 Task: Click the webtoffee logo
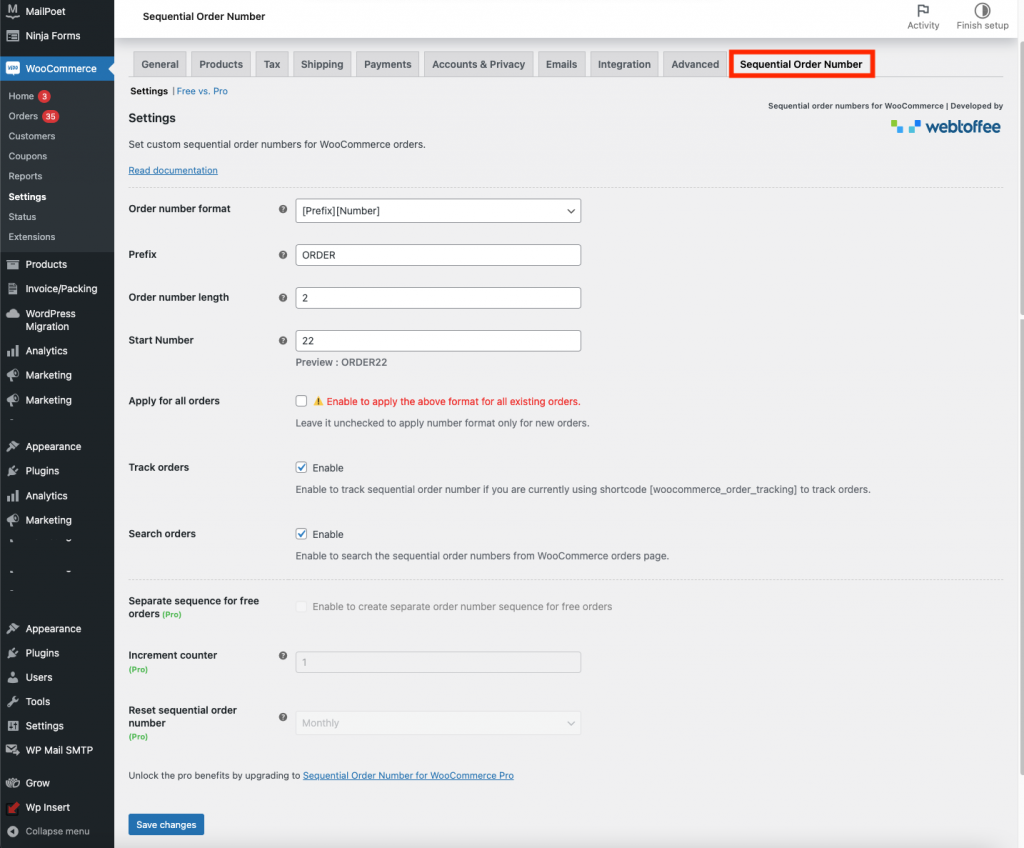[x=945, y=126]
